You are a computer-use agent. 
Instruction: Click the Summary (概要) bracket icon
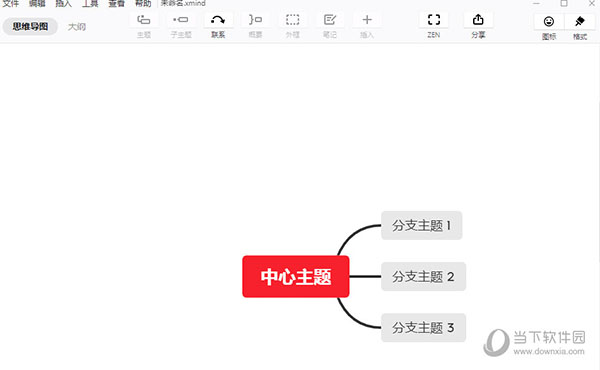(255, 20)
